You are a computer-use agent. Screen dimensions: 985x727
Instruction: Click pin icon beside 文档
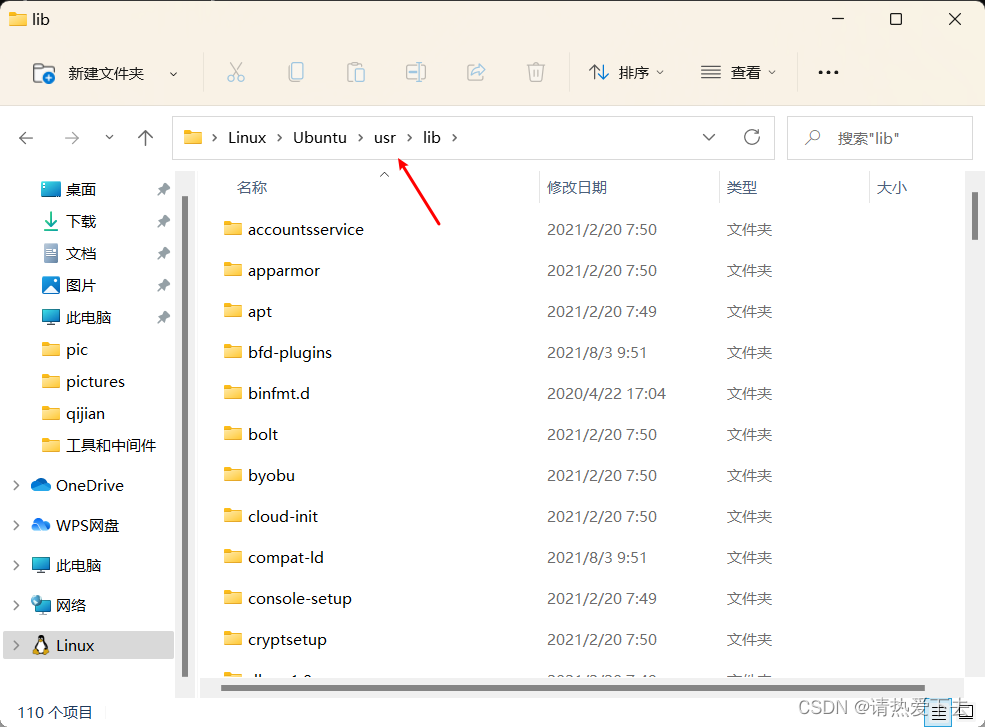(163, 253)
